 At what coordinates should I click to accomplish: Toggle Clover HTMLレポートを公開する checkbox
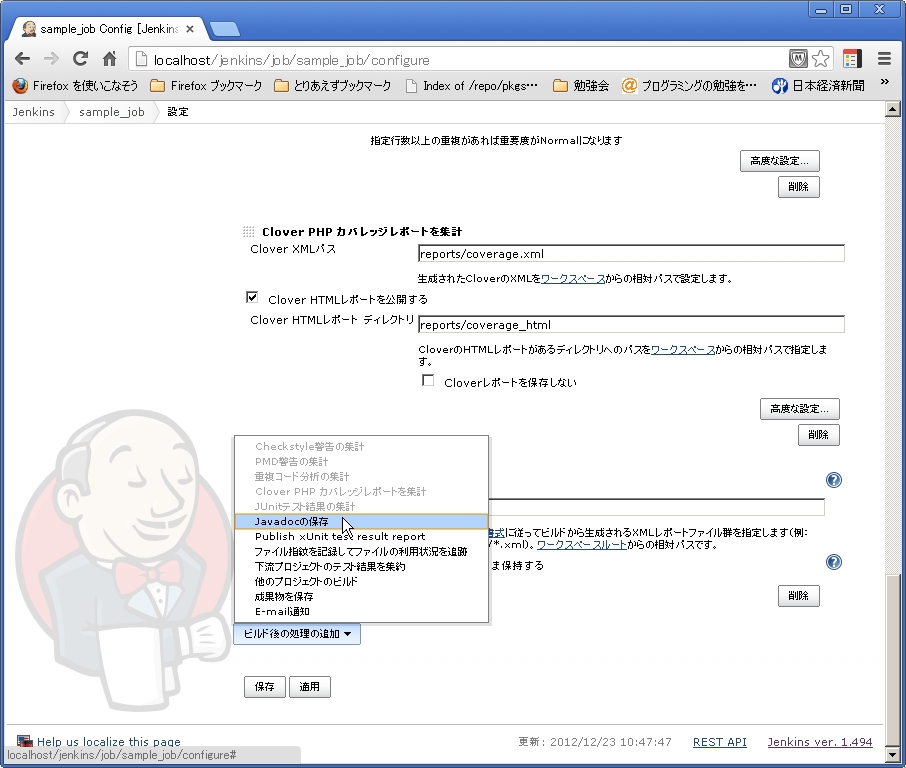tap(252, 298)
